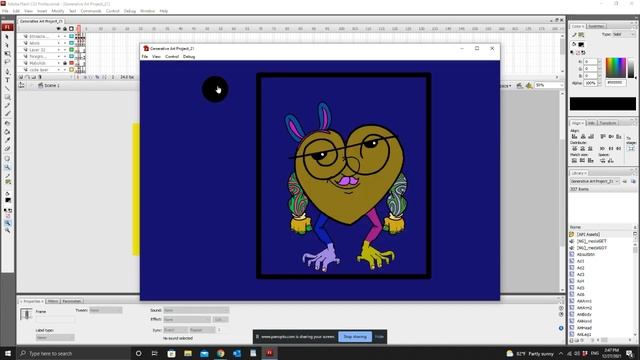Screen dimensions: 640x360
Task: Pick a hue in the color spectrum box
Action: (x=616, y=68)
